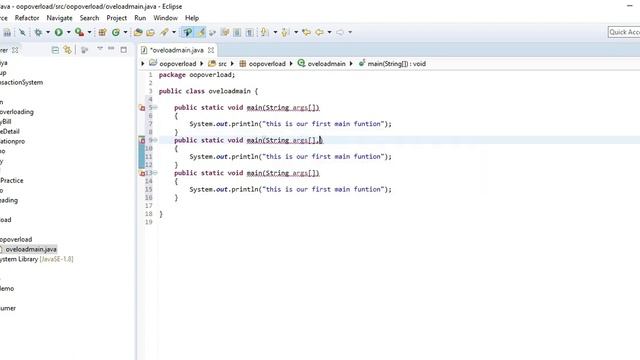This screenshot has height=360, width=640.
Task: Open the Help menu
Action: tap(192, 18)
